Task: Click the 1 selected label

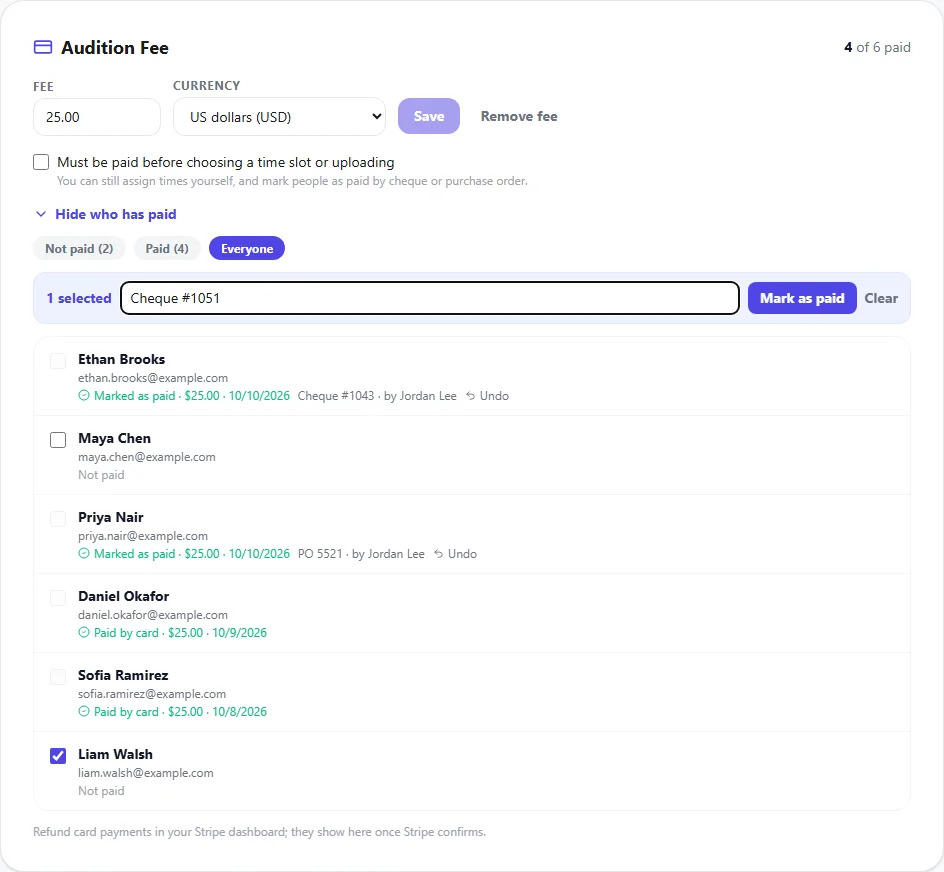Action: tap(79, 298)
